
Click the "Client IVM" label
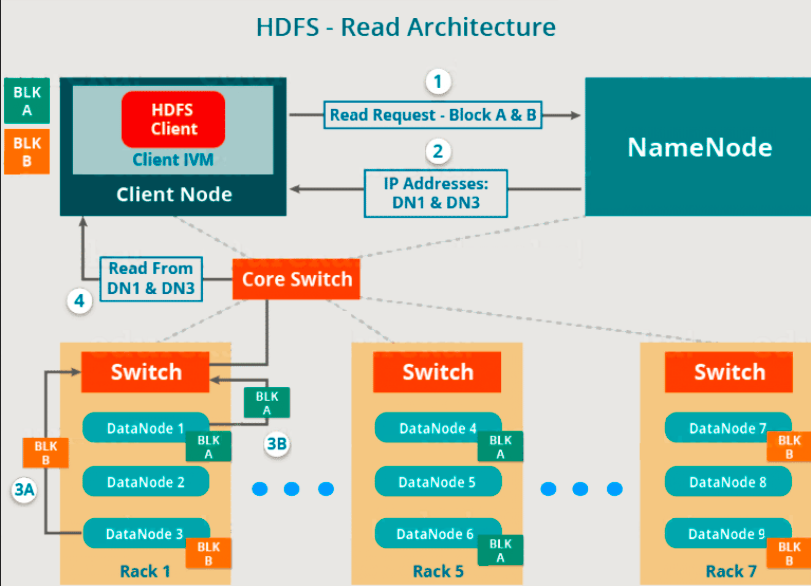point(173,159)
